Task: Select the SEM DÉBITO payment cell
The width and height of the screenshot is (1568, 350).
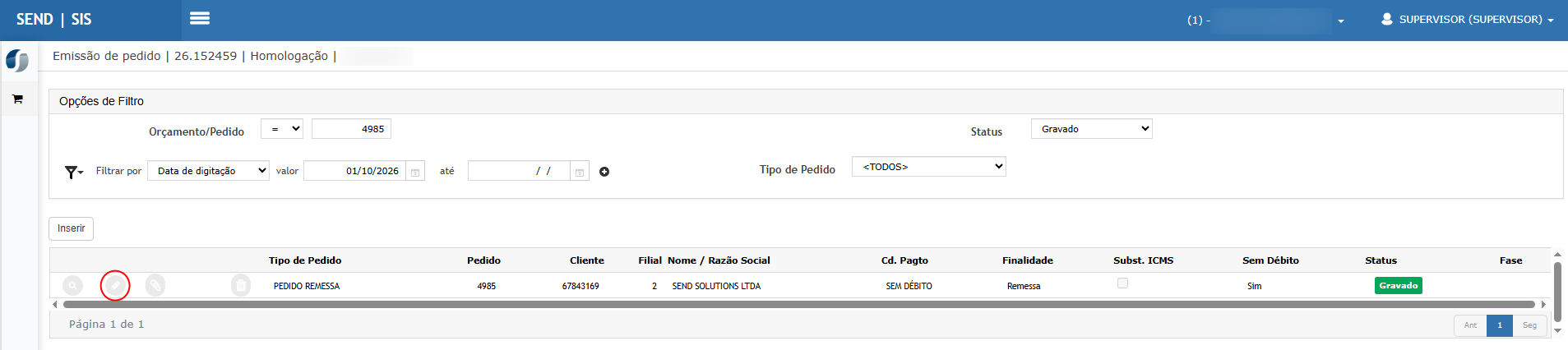Action: pos(909,286)
